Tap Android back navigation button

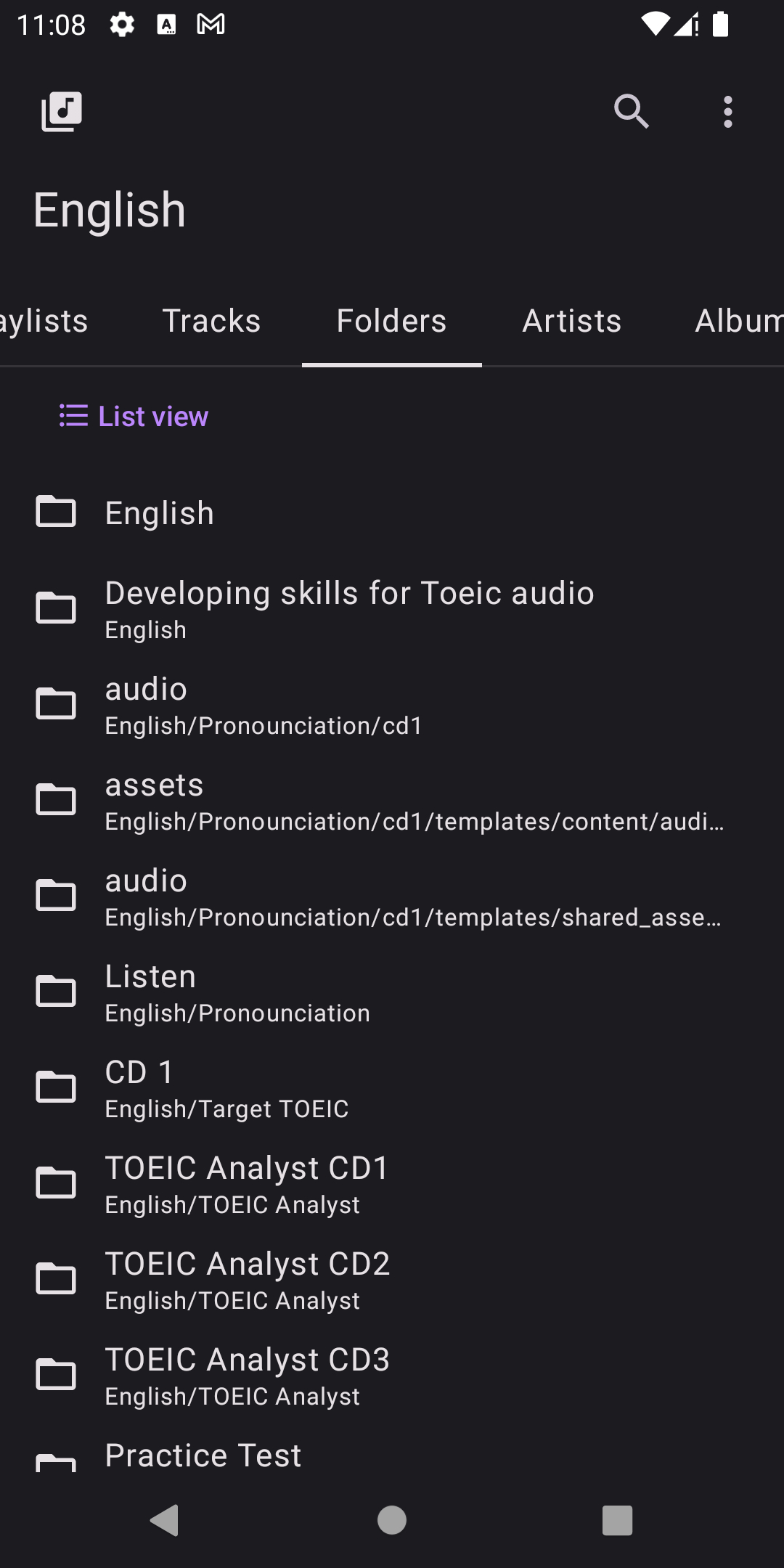tap(166, 1520)
